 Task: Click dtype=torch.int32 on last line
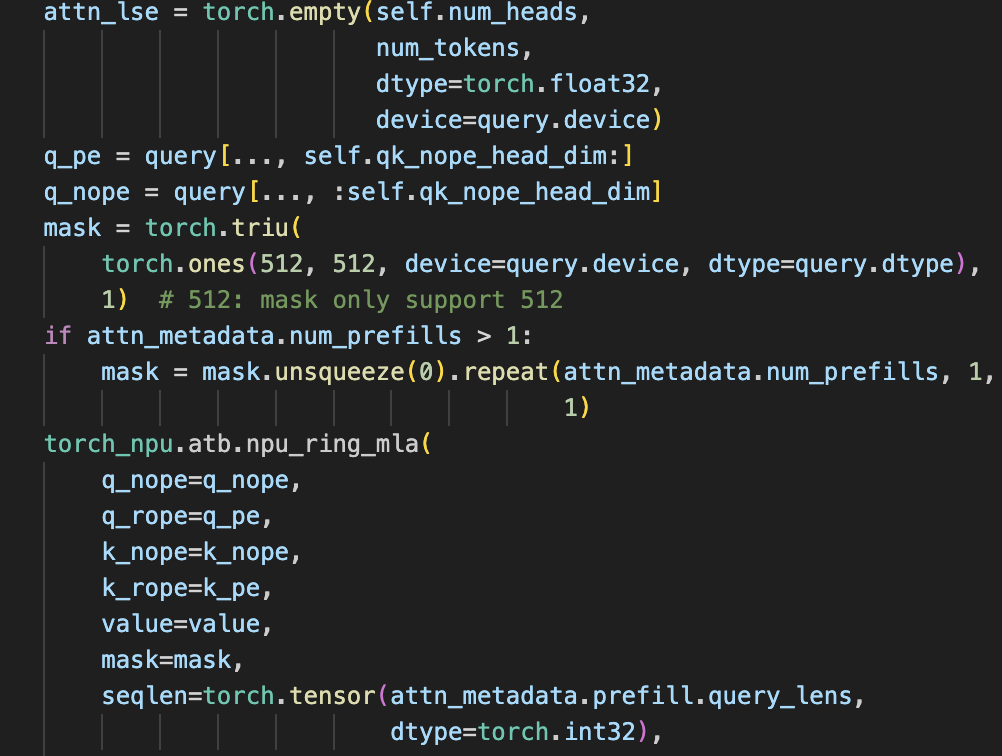tap(513, 732)
